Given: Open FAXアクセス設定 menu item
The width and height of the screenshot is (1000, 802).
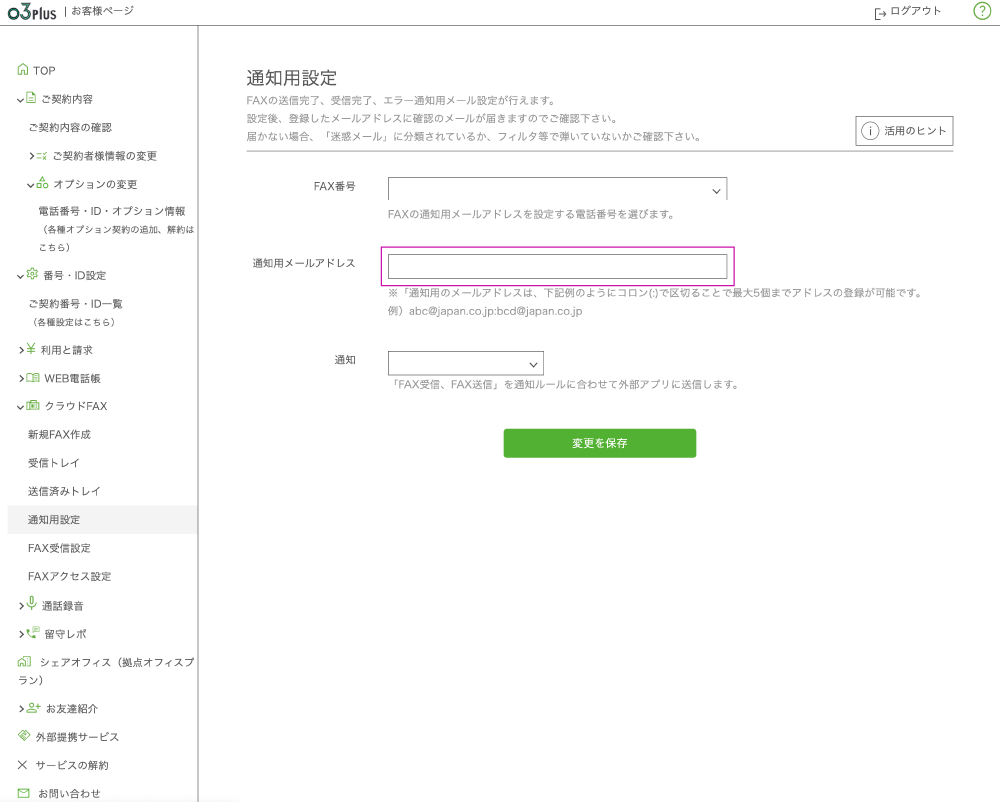Looking at the screenshot, I should tap(70, 576).
